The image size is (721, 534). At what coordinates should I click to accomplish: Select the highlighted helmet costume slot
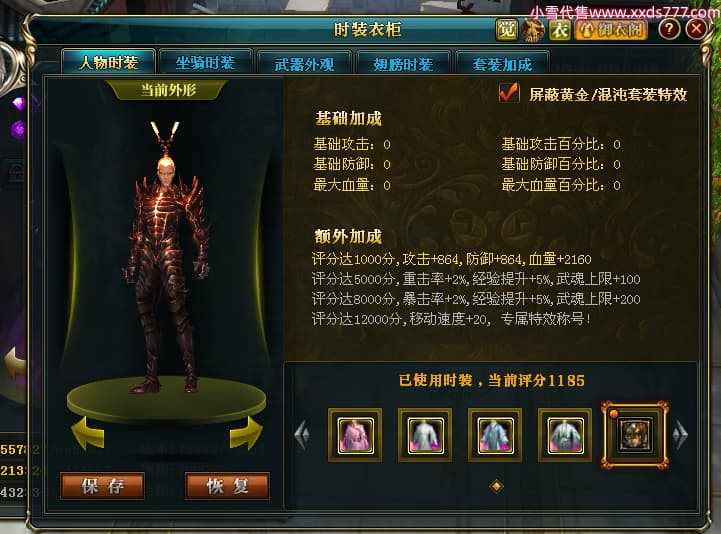(635, 435)
